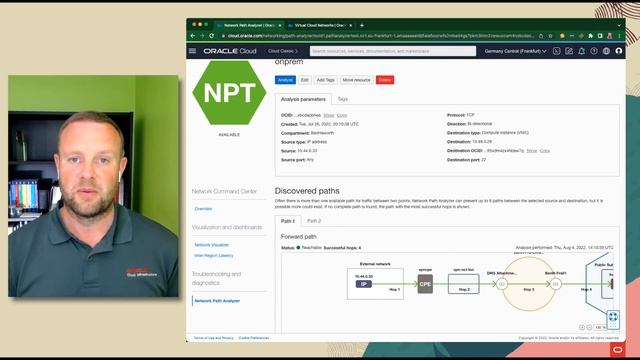Open the Terms of Use and Privacy link
Viewport: 640px width, 360px height.
213,338
